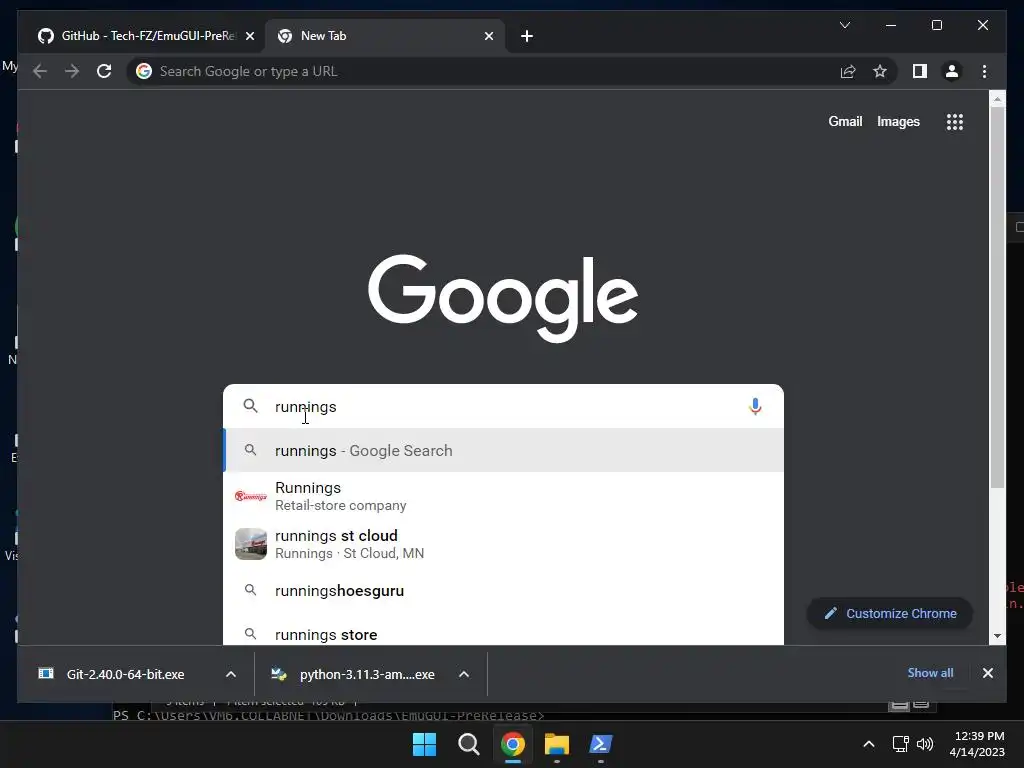The width and height of the screenshot is (1024, 768).
Task: Share this page icon in address bar
Action: [x=848, y=71]
